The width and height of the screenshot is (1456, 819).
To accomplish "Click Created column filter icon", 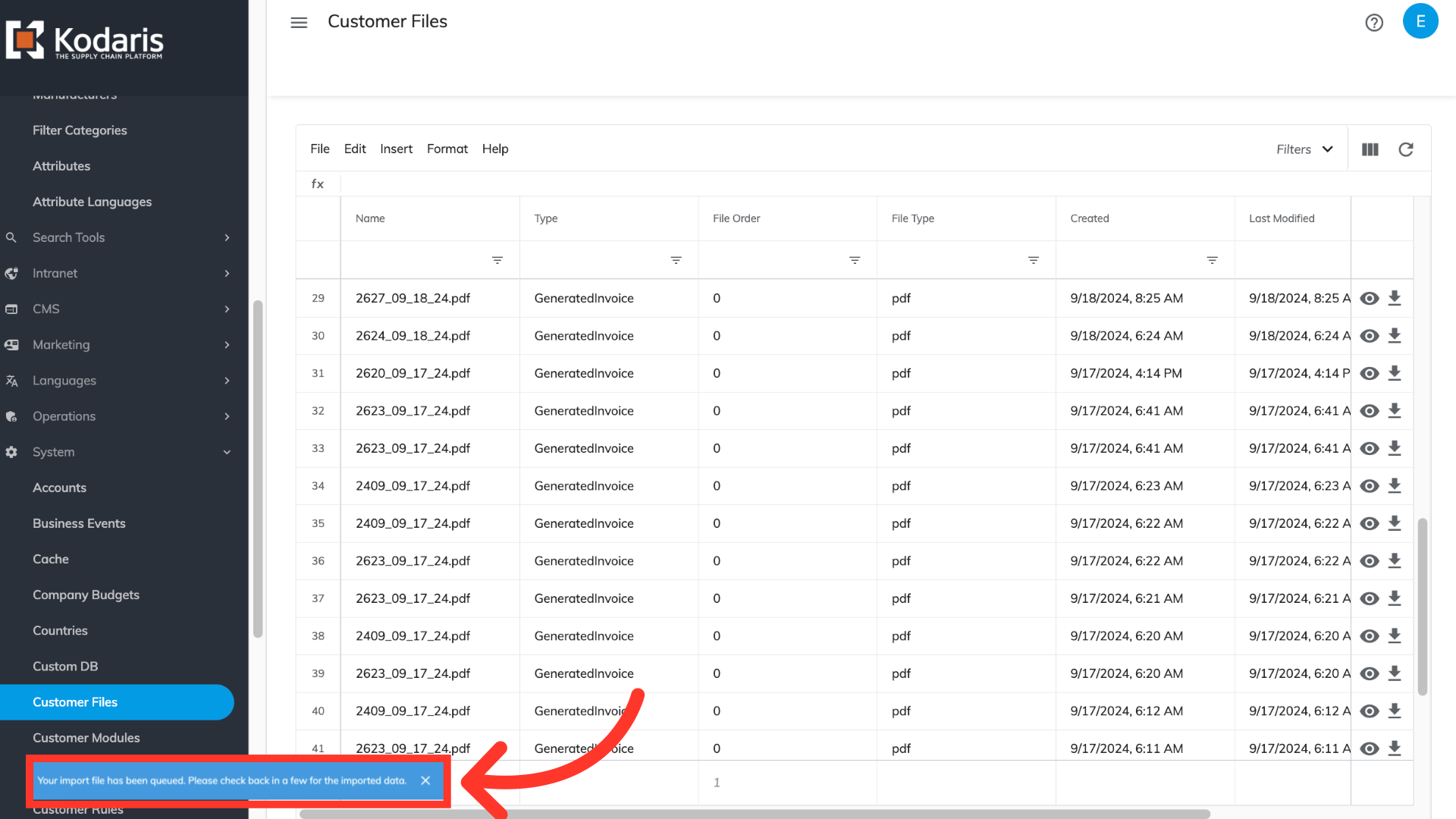I will (x=1212, y=260).
